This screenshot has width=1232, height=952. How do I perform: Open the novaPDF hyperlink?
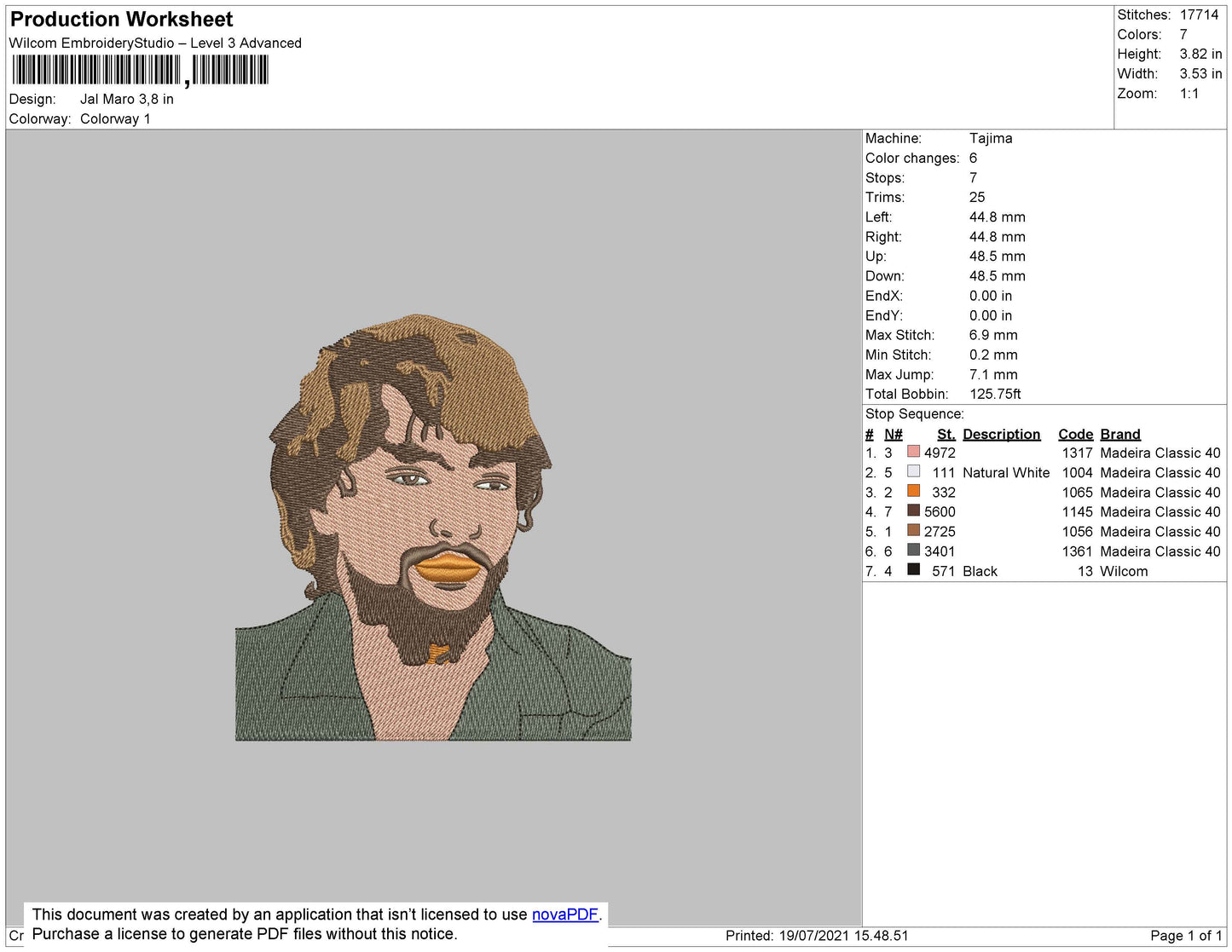pos(565,914)
